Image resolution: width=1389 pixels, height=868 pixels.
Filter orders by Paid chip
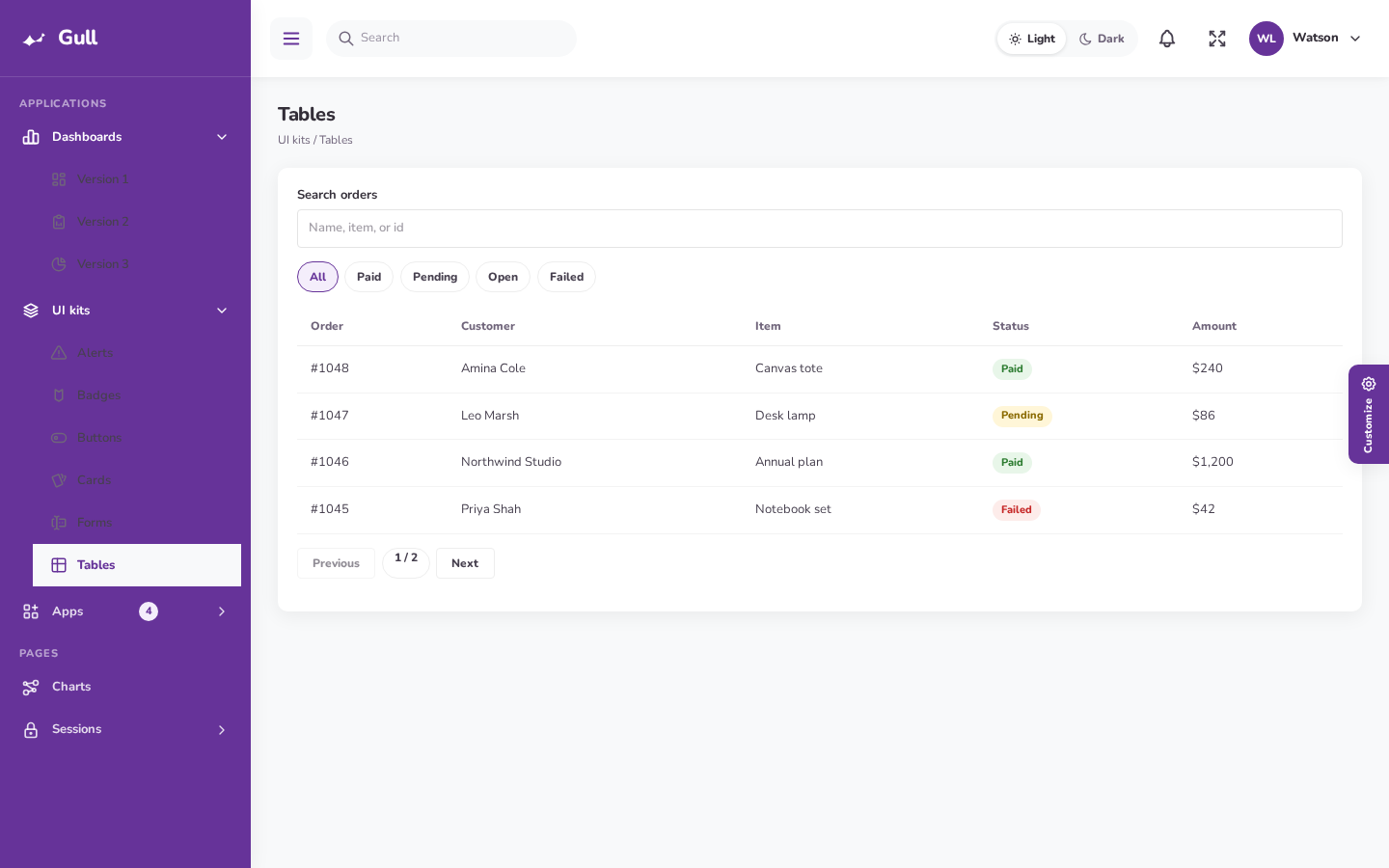368,277
